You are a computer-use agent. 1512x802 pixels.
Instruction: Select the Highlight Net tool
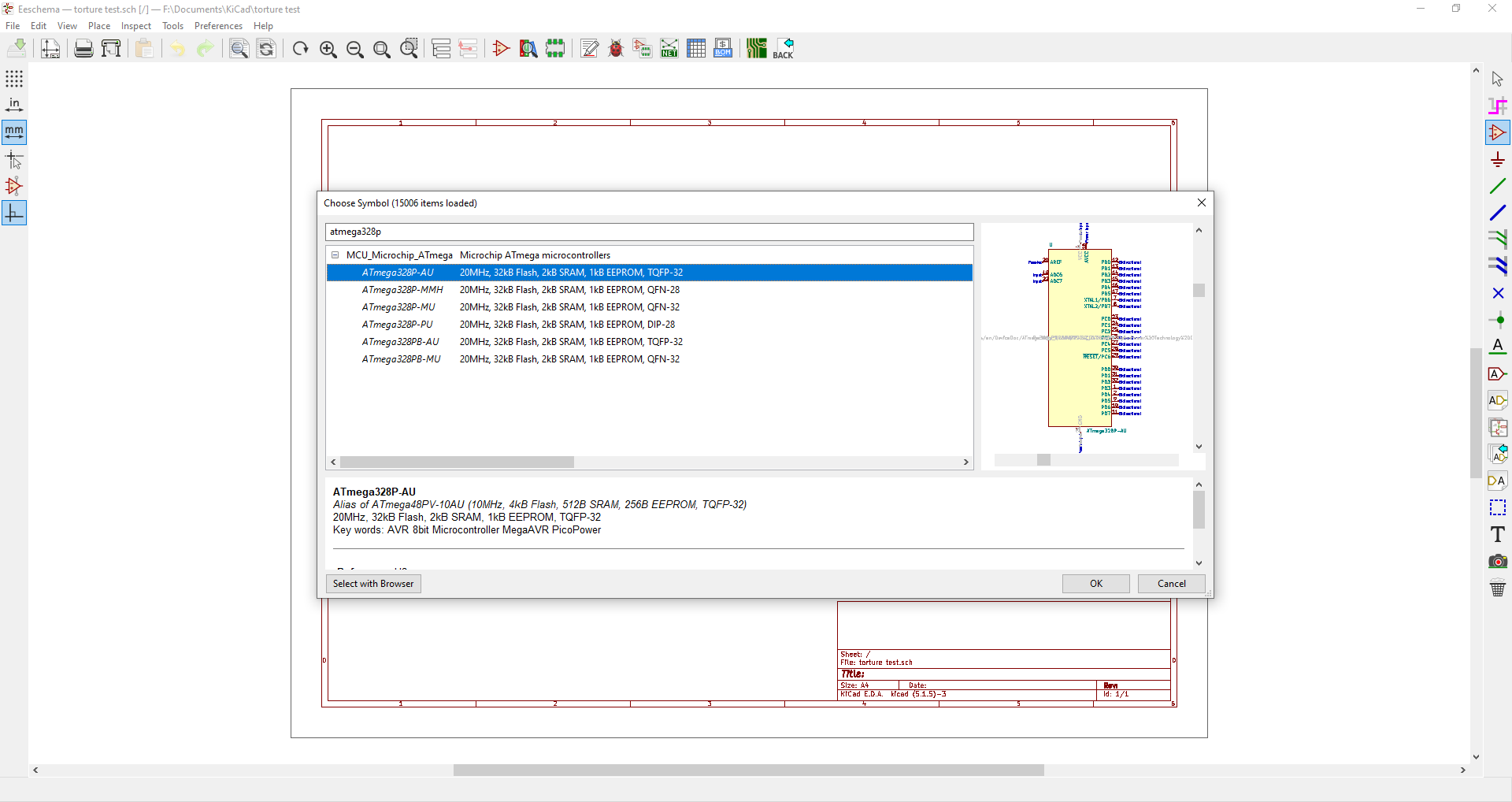[x=1498, y=106]
